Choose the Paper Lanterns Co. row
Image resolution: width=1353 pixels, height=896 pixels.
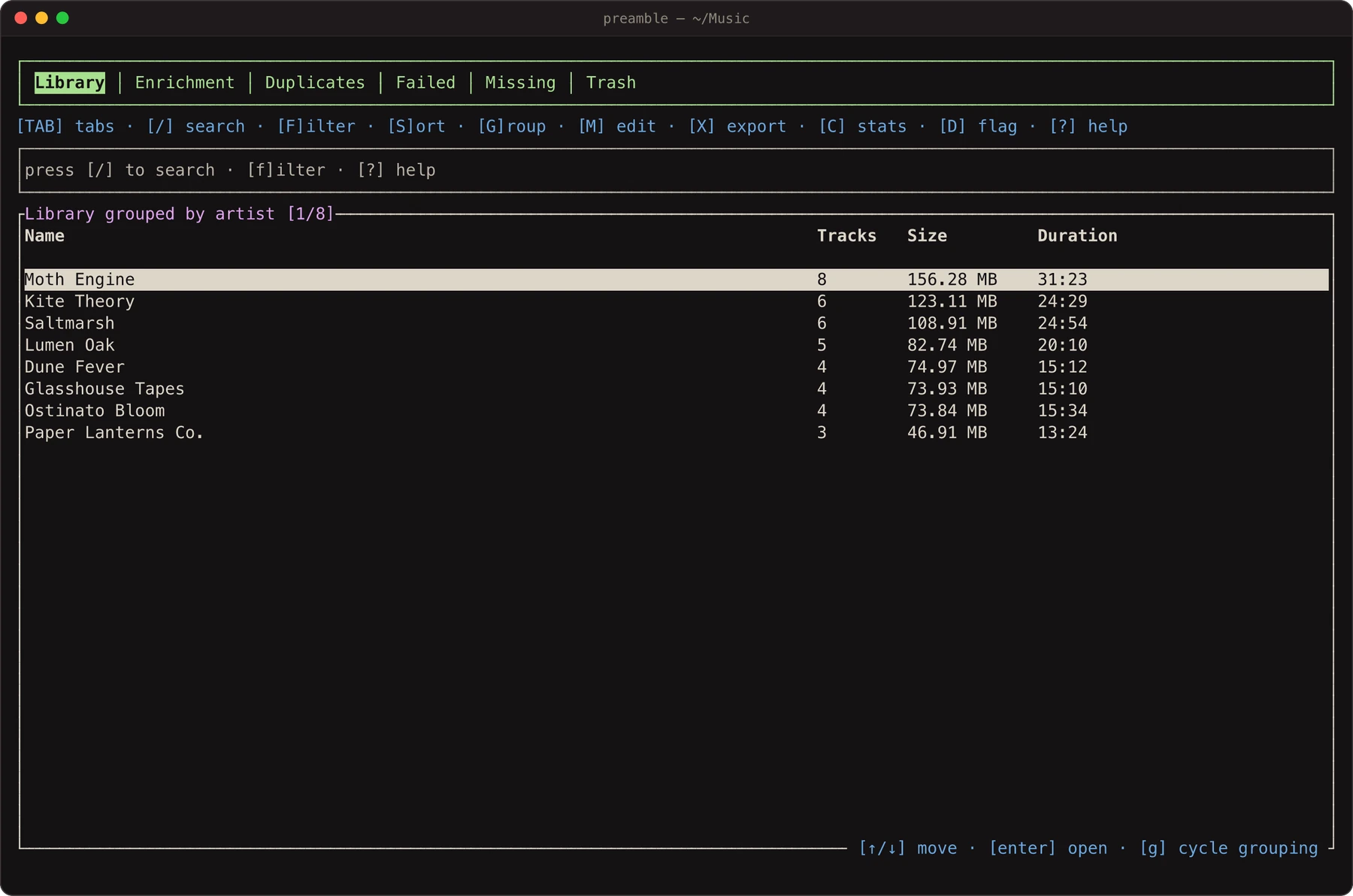[x=676, y=432]
